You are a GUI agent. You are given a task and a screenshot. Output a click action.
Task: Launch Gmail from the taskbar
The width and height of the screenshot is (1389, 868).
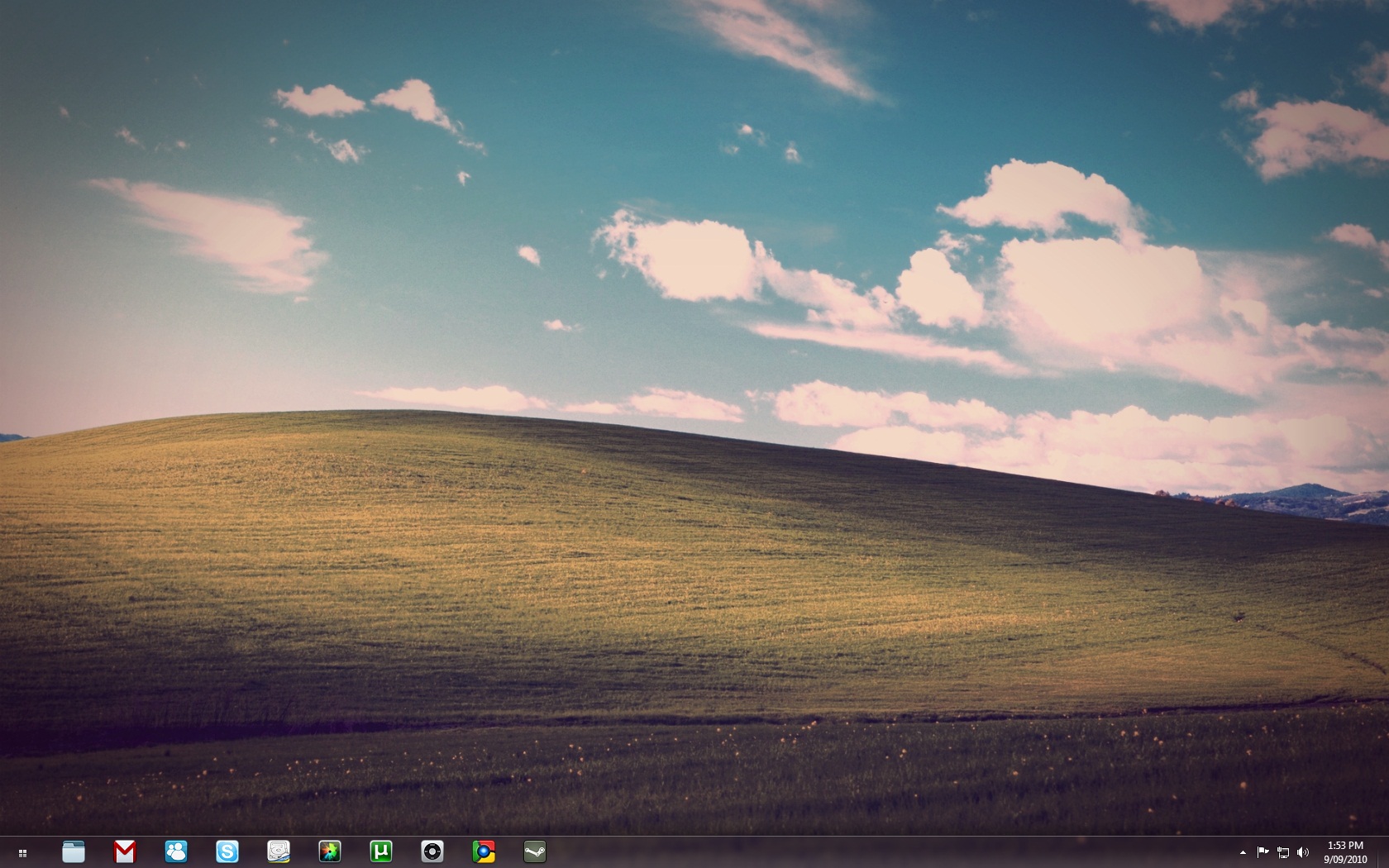(125, 851)
